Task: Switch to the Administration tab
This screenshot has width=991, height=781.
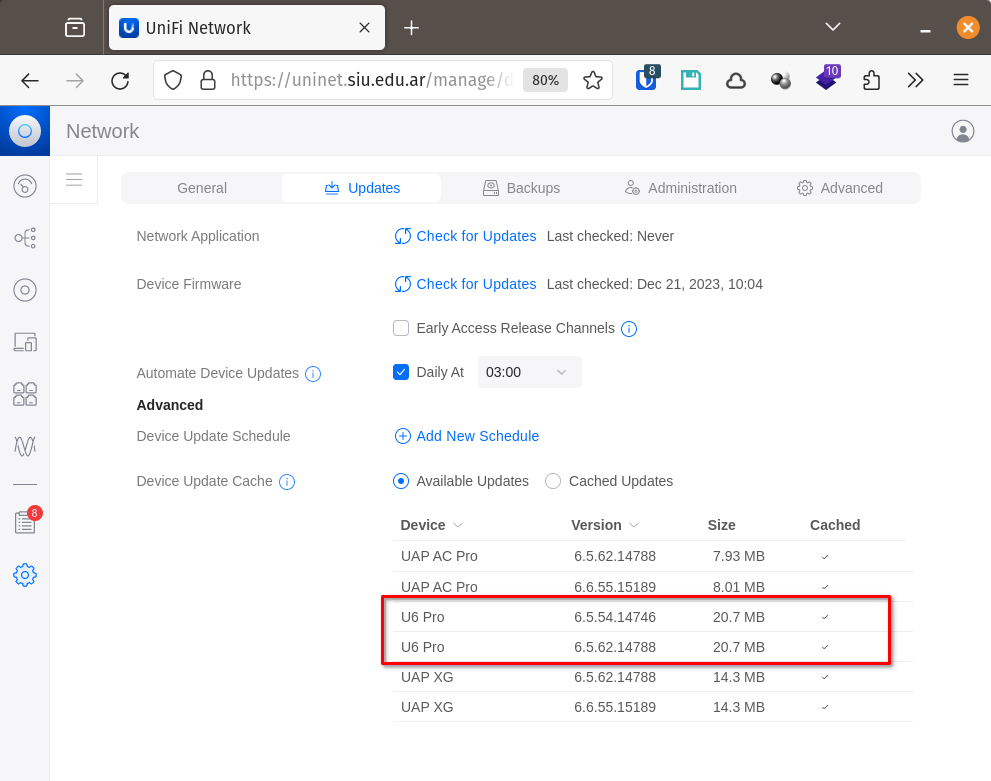Action: [x=681, y=188]
